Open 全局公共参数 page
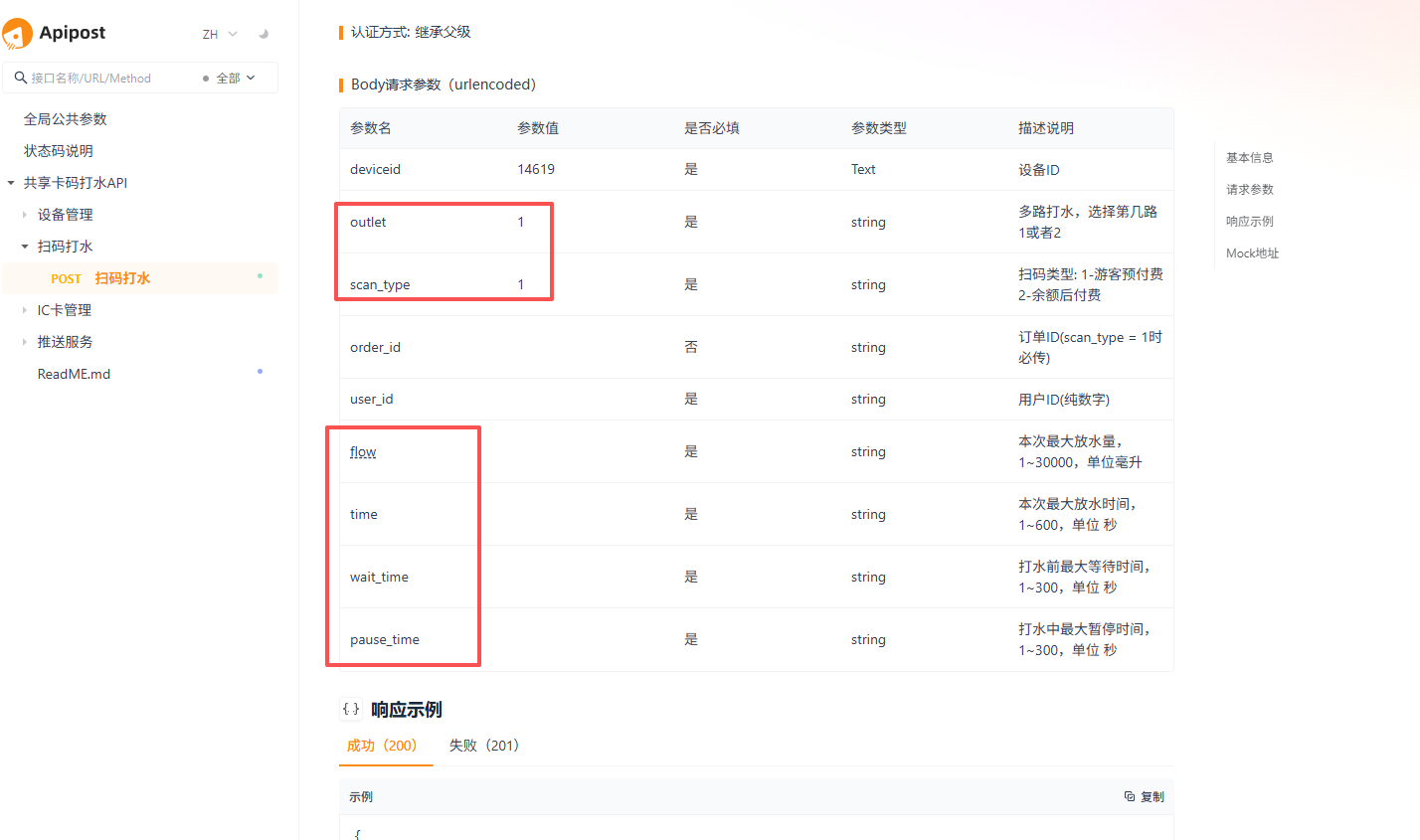Viewport: 1420px width, 840px height. point(66,119)
